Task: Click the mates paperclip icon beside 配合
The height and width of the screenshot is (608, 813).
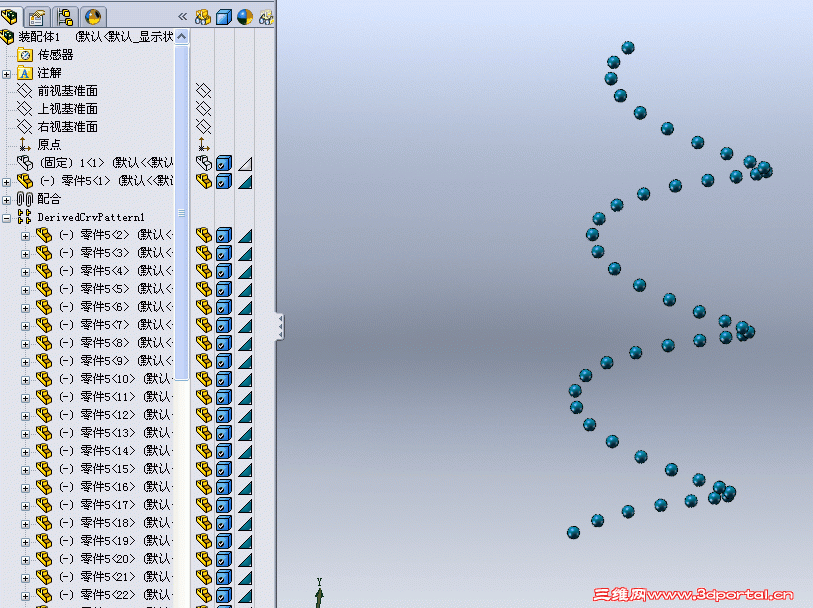Action: tap(24, 199)
